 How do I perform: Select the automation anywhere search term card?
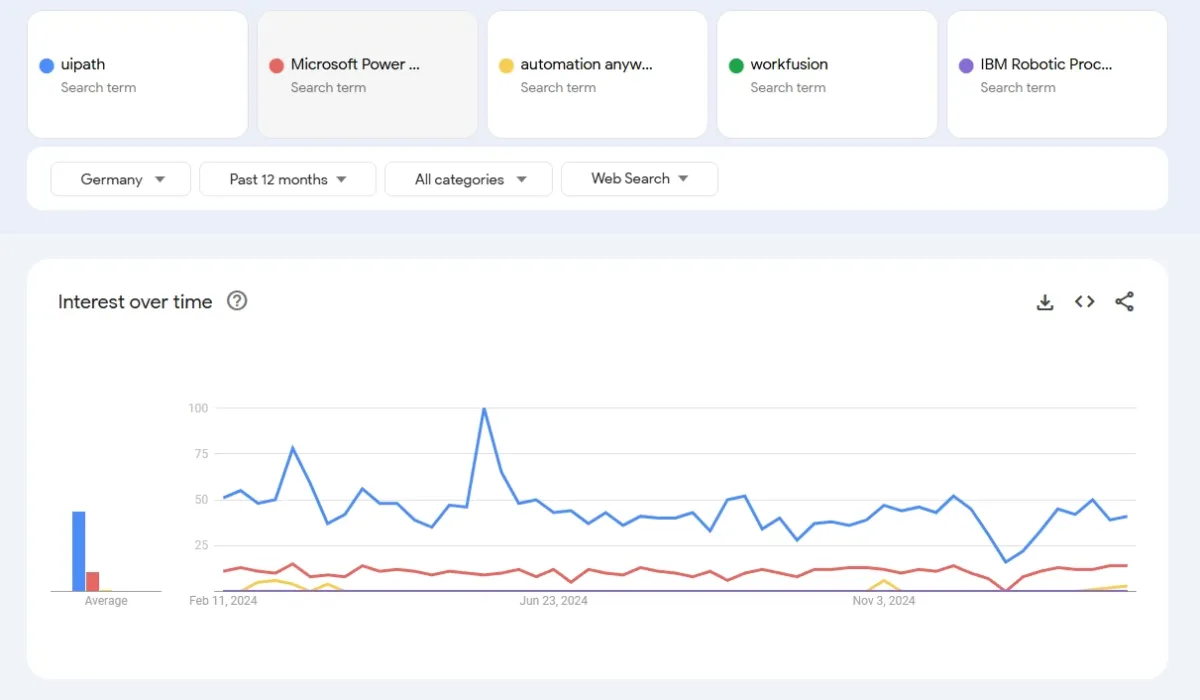pos(598,74)
